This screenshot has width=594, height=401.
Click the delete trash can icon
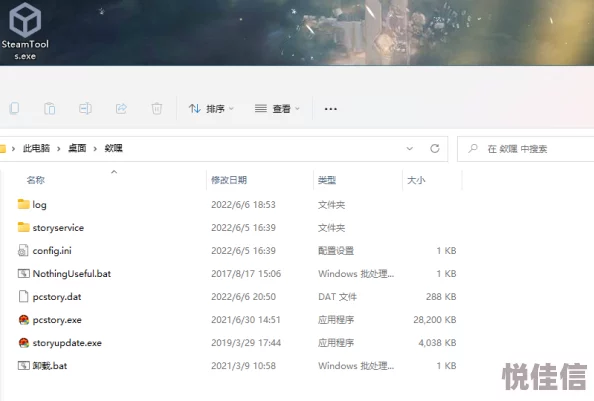[156, 109]
